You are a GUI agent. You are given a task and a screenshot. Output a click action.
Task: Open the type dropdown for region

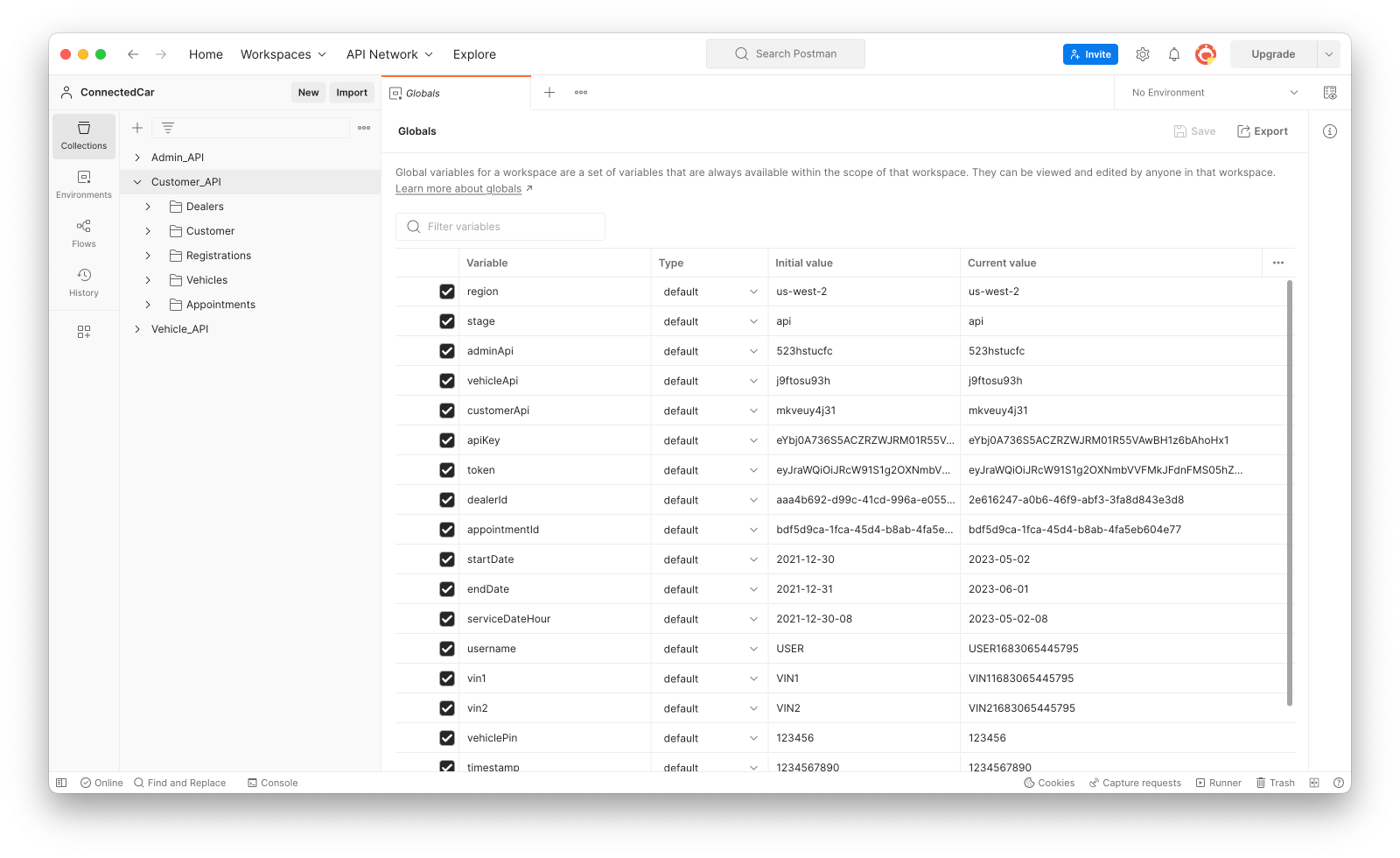[x=710, y=292]
